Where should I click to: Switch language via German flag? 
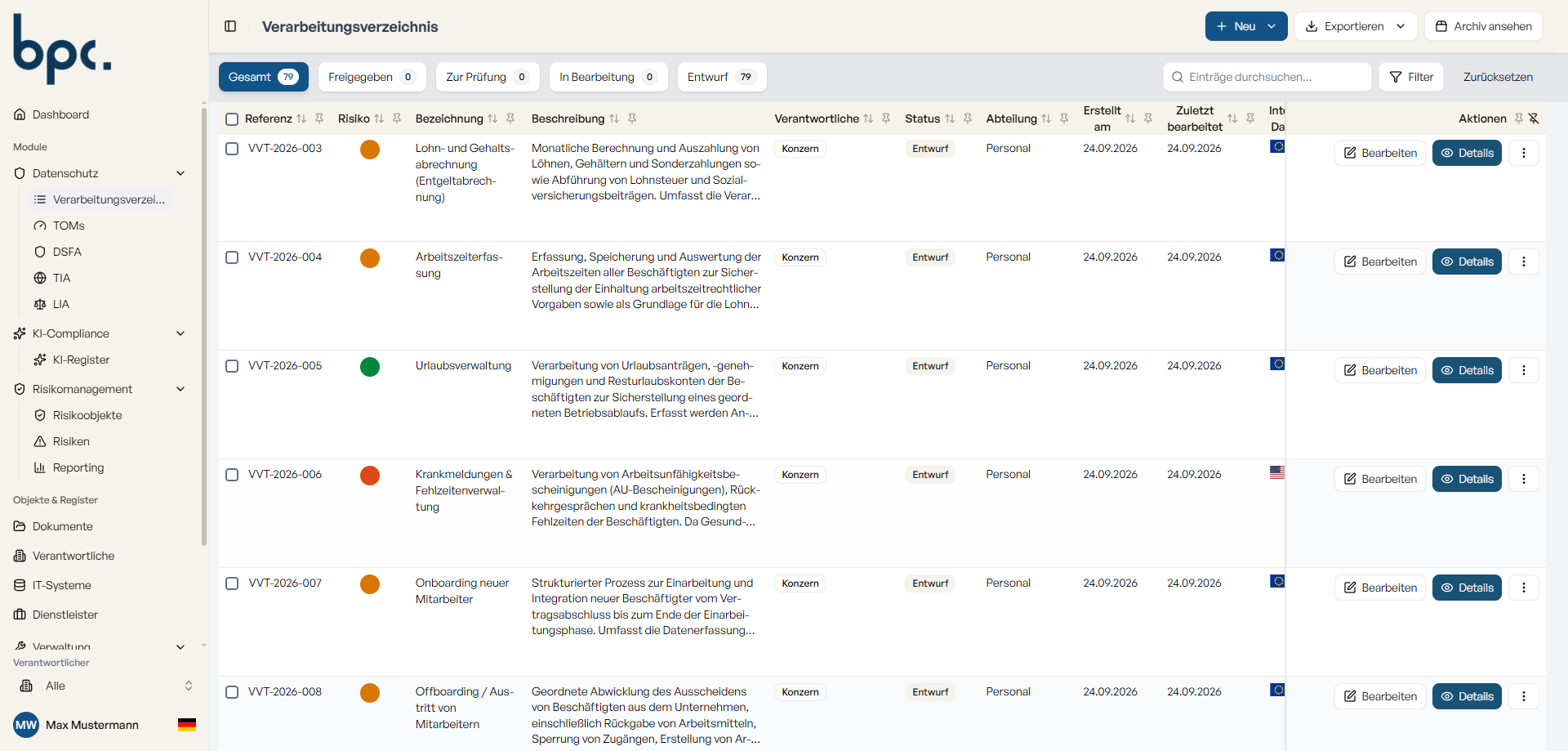pos(187,725)
